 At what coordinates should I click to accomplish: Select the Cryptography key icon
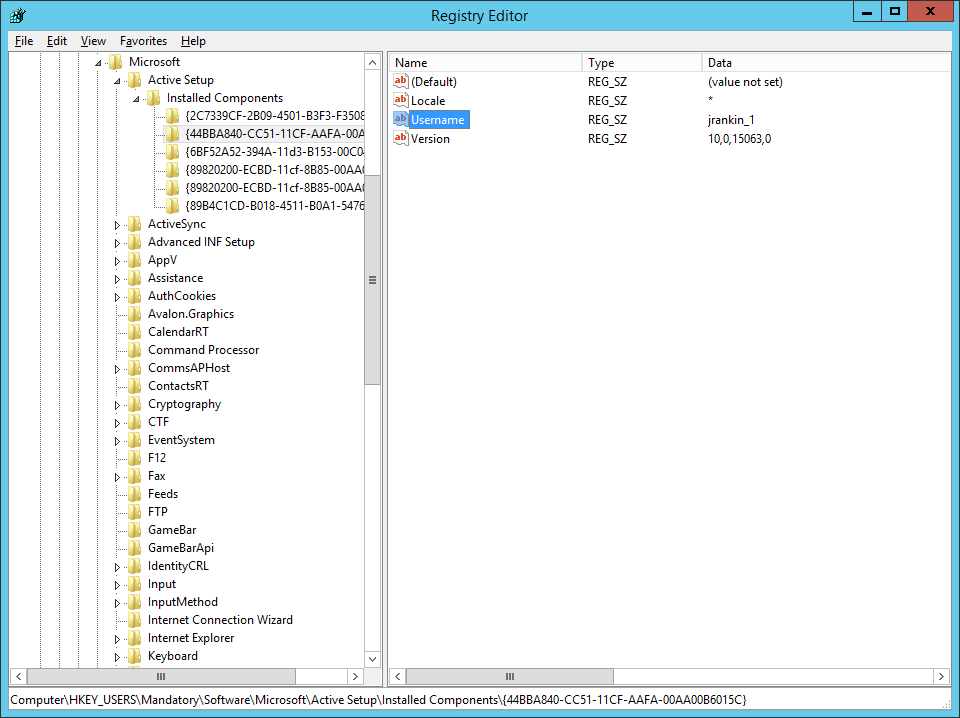(x=132, y=403)
